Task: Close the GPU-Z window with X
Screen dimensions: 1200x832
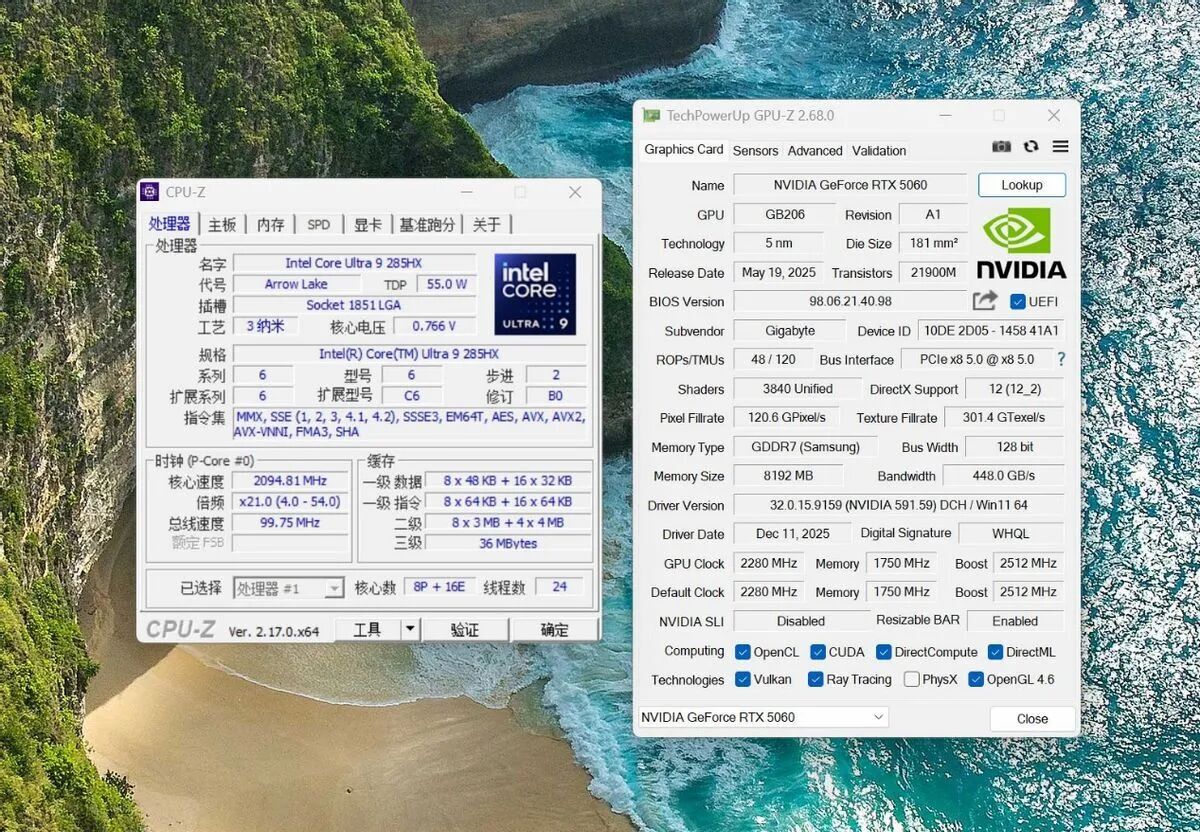Action: [x=1053, y=115]
